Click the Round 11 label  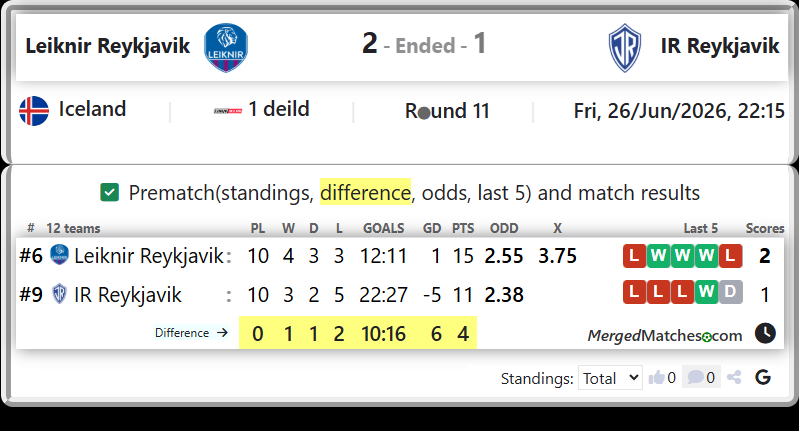click(447, 111)
